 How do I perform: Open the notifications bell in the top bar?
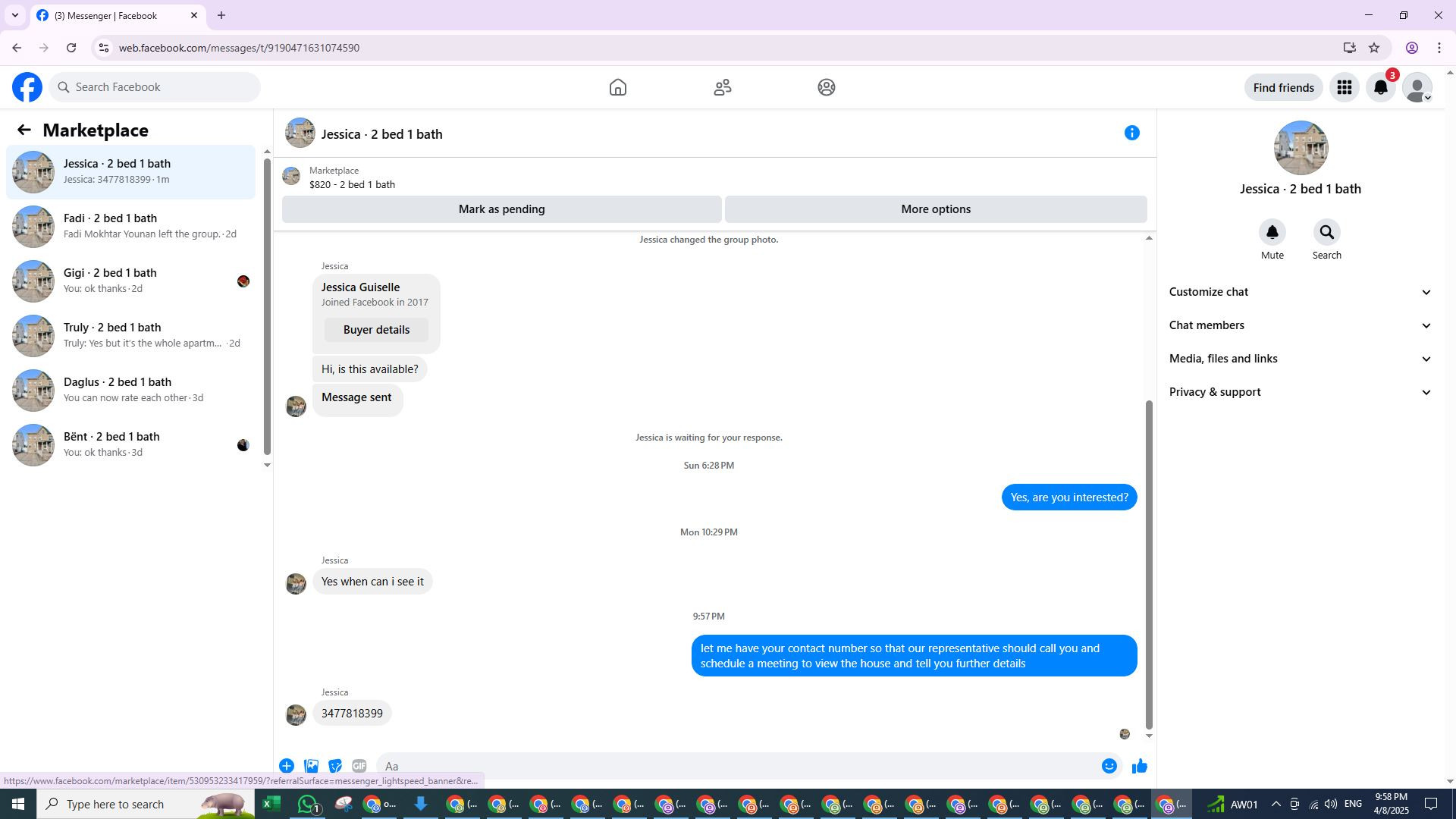[1380, 87]
